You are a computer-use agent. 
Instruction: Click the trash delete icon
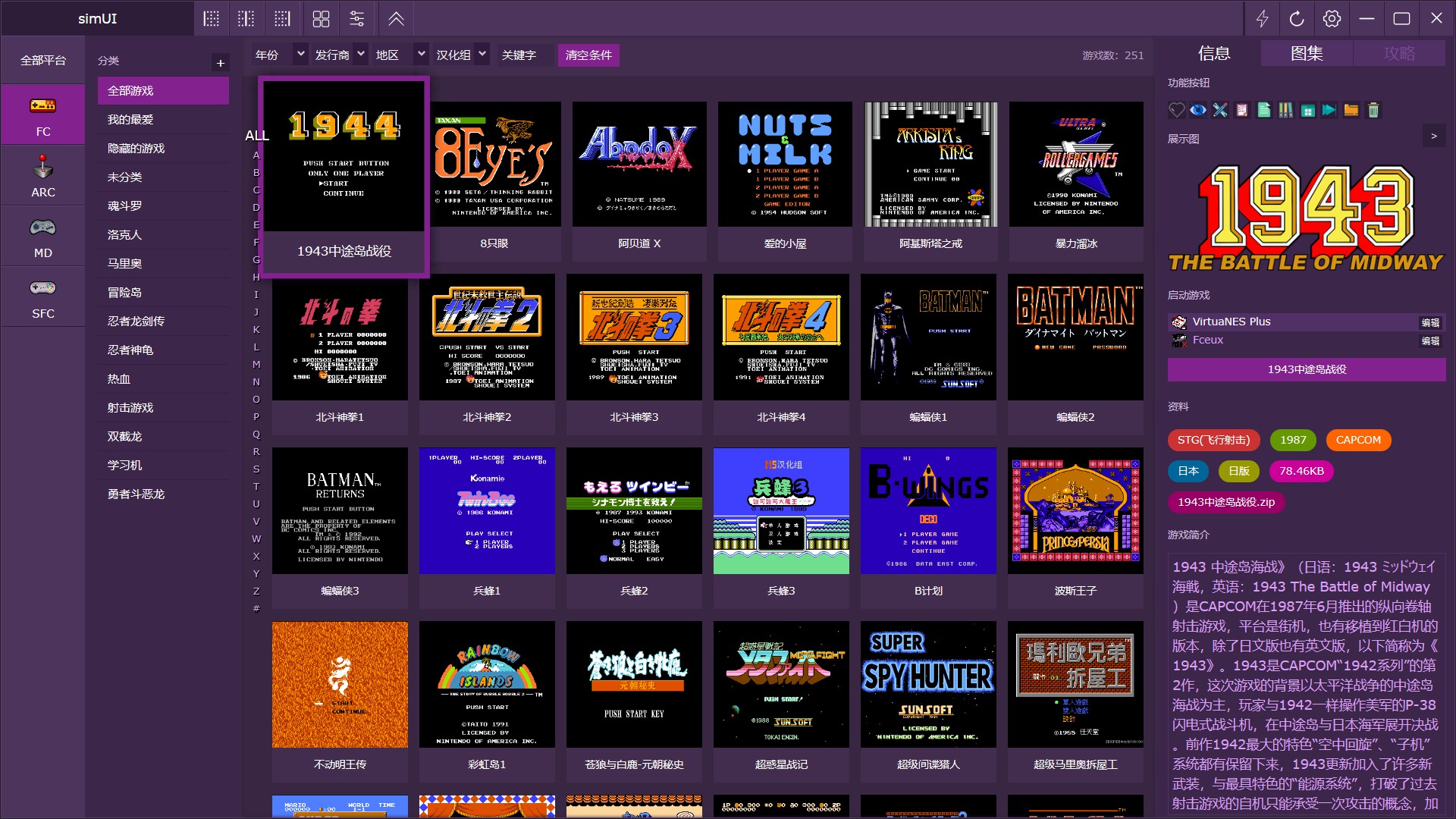point(1373,111)
